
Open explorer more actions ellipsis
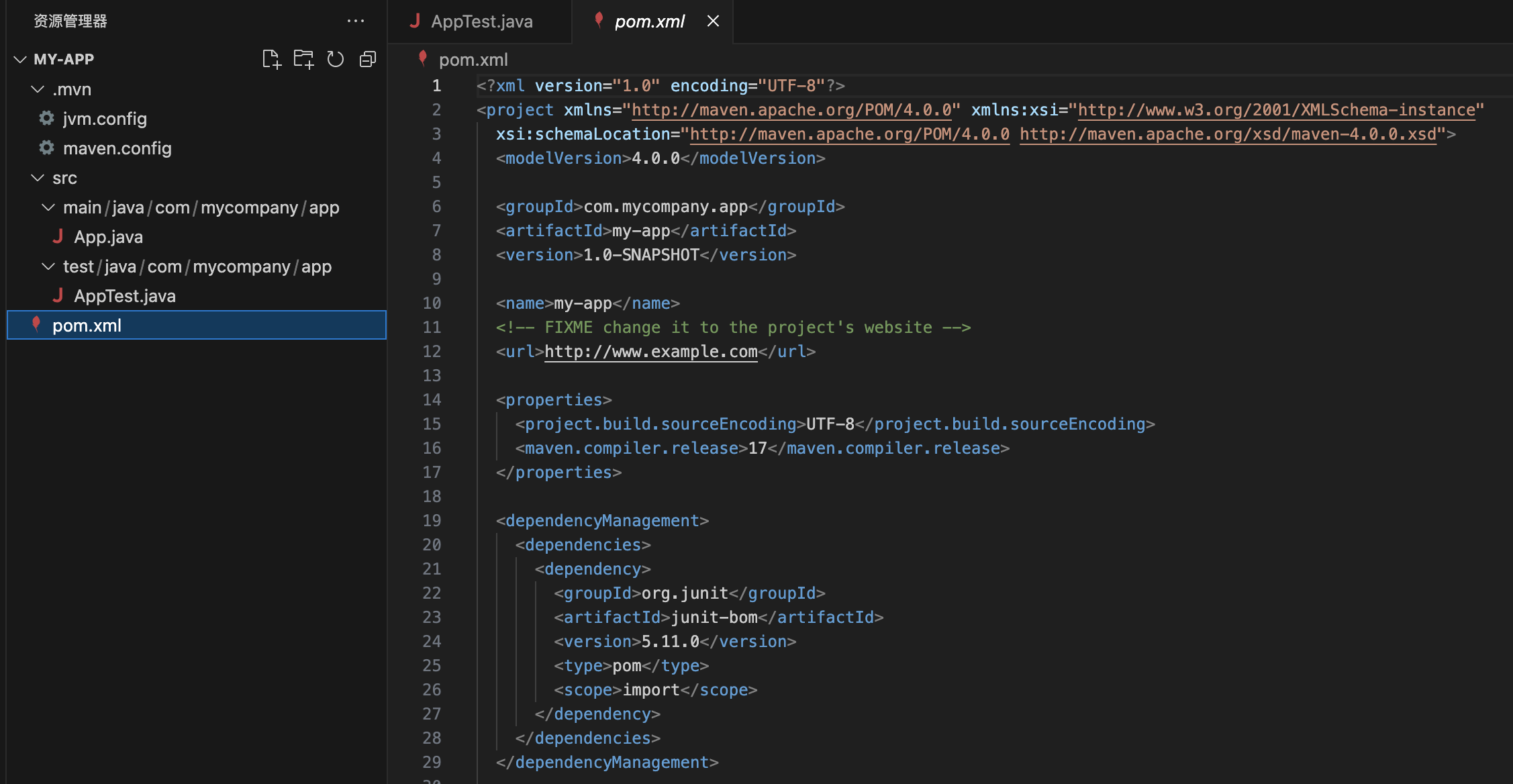coord(355,21)
